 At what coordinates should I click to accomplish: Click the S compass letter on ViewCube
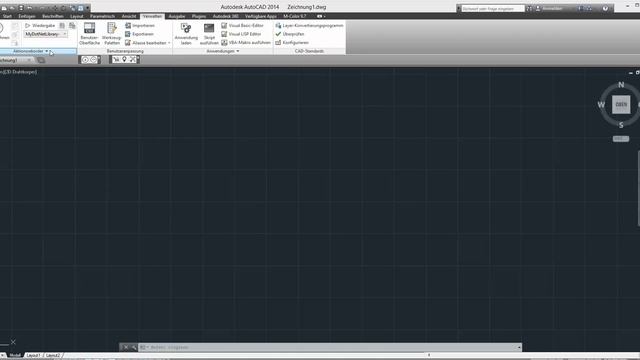[621, 125]
